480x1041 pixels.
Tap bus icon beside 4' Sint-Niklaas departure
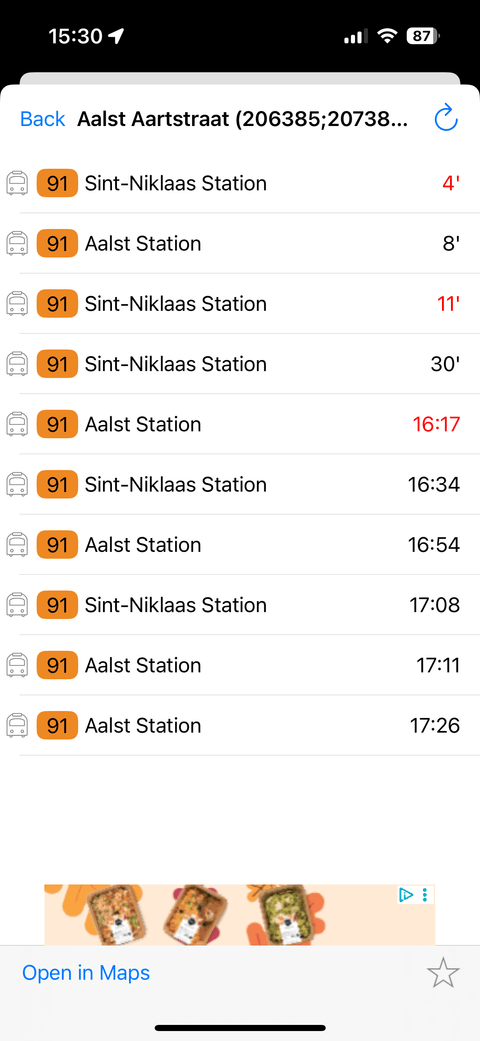click(x=17, y=183)
